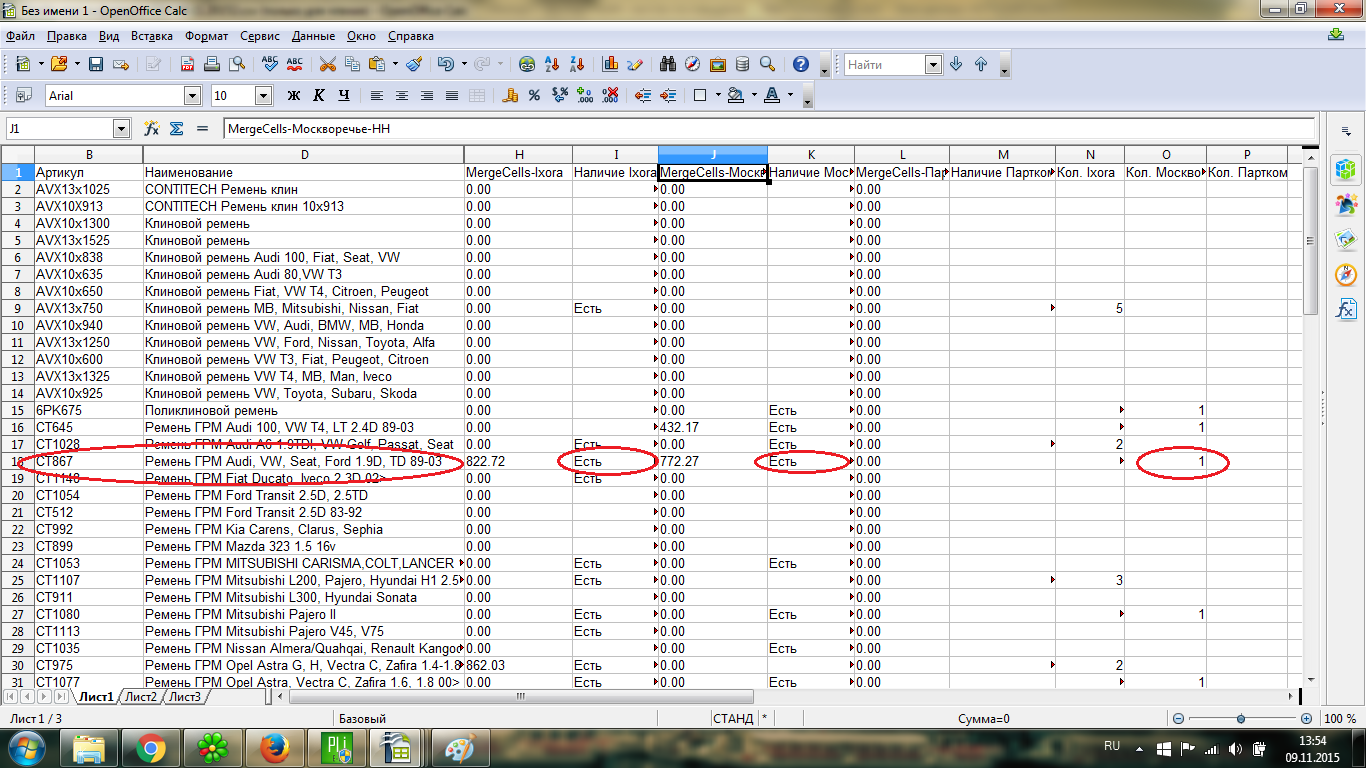
Task: Open the Данные menu
Action: [314, 35]
